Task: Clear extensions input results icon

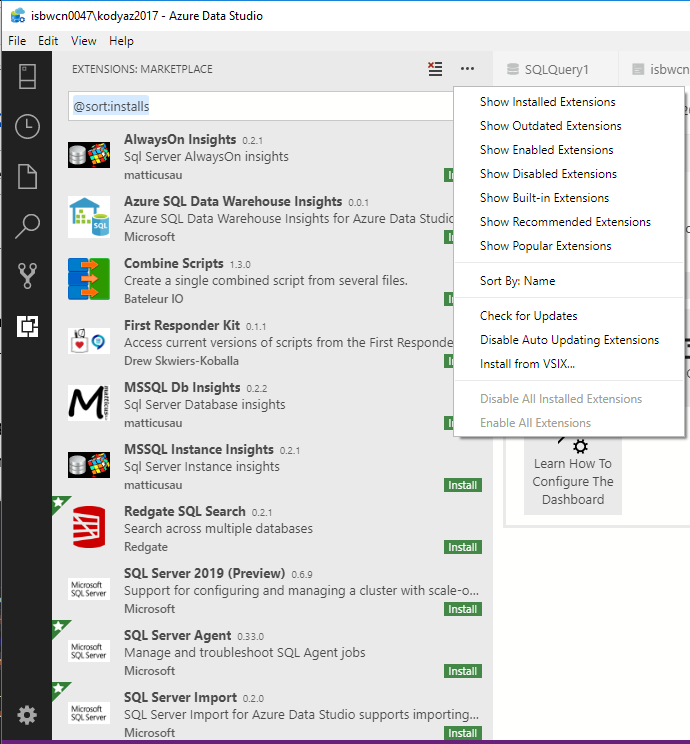Action: (435, 69)
